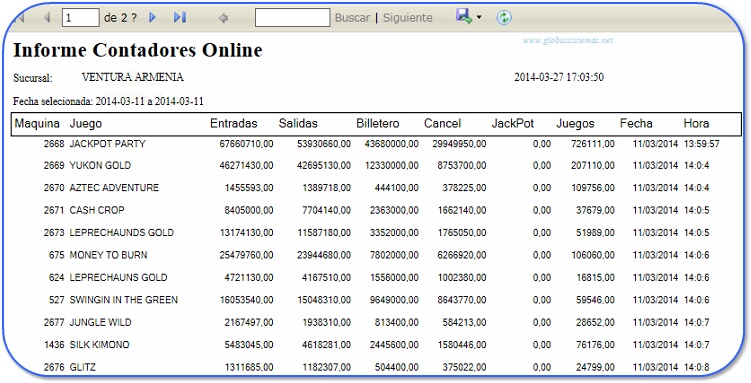Select the LEPRECHAUNS GOLD game name

click(118, 278)
